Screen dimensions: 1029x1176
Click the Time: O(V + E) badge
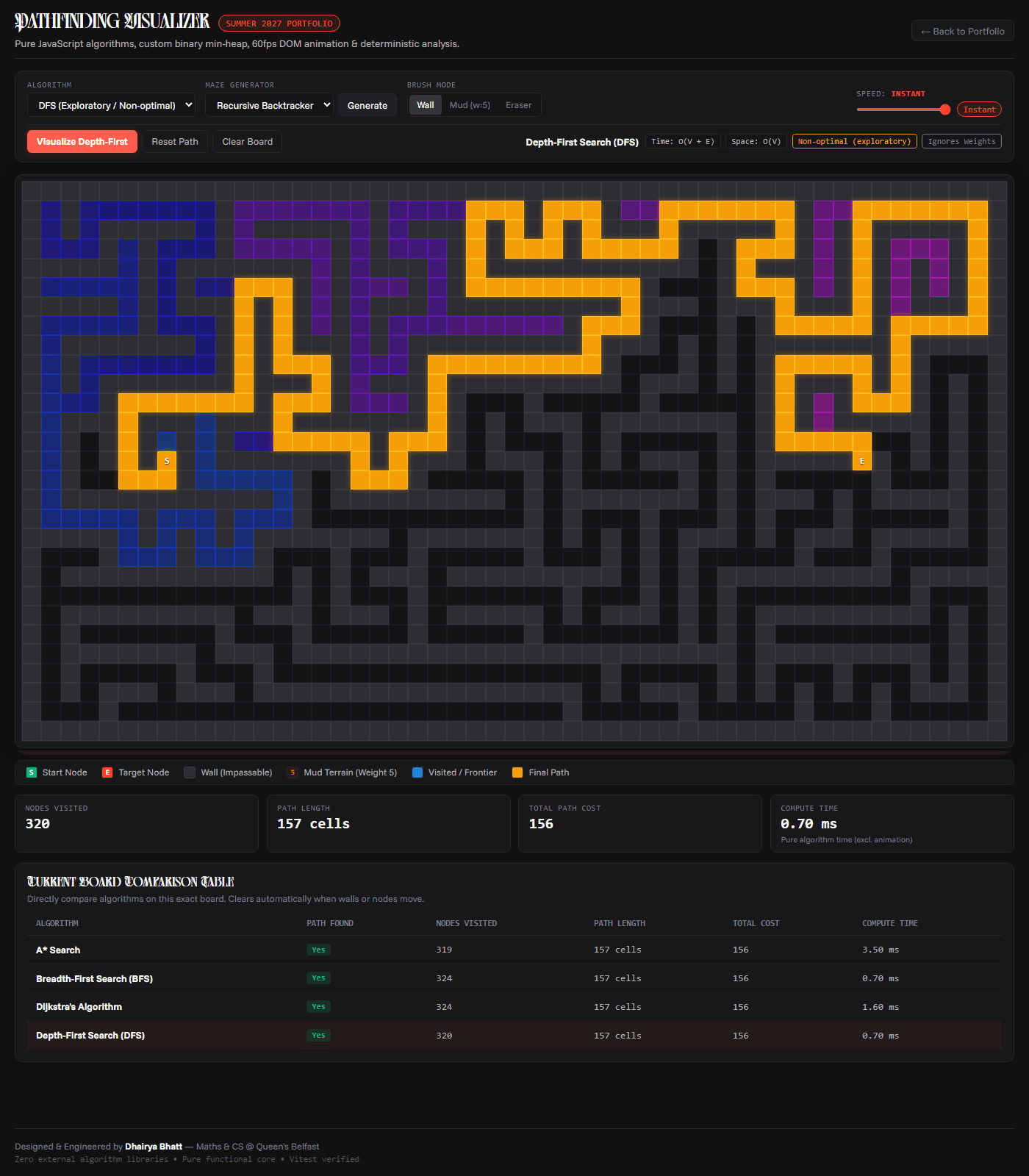683,141
